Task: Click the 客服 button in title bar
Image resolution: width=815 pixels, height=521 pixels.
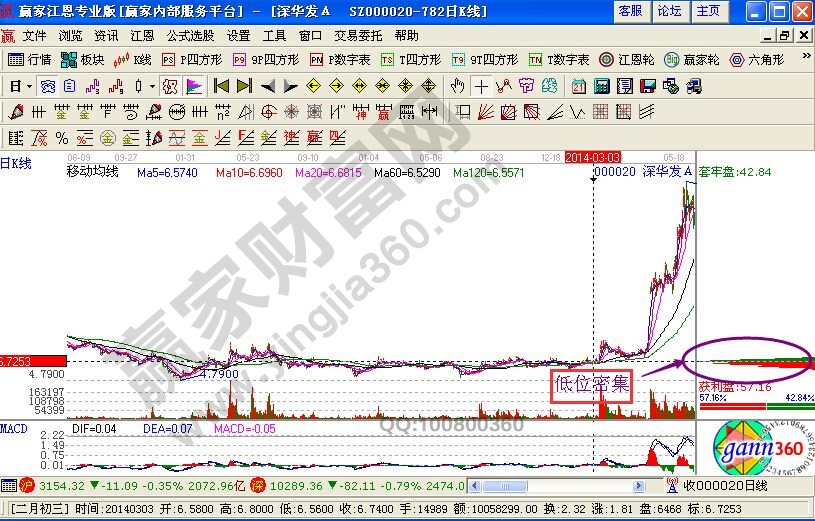Action: click(630, 10)
